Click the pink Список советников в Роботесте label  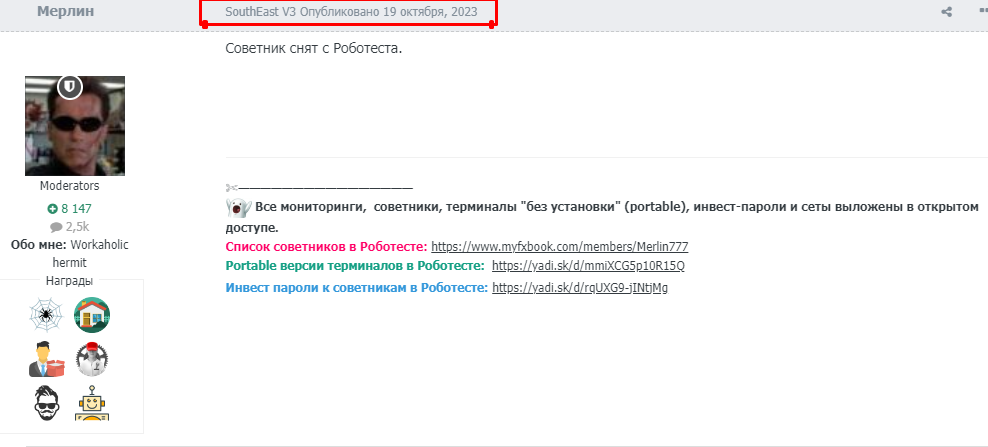[326, 247]
